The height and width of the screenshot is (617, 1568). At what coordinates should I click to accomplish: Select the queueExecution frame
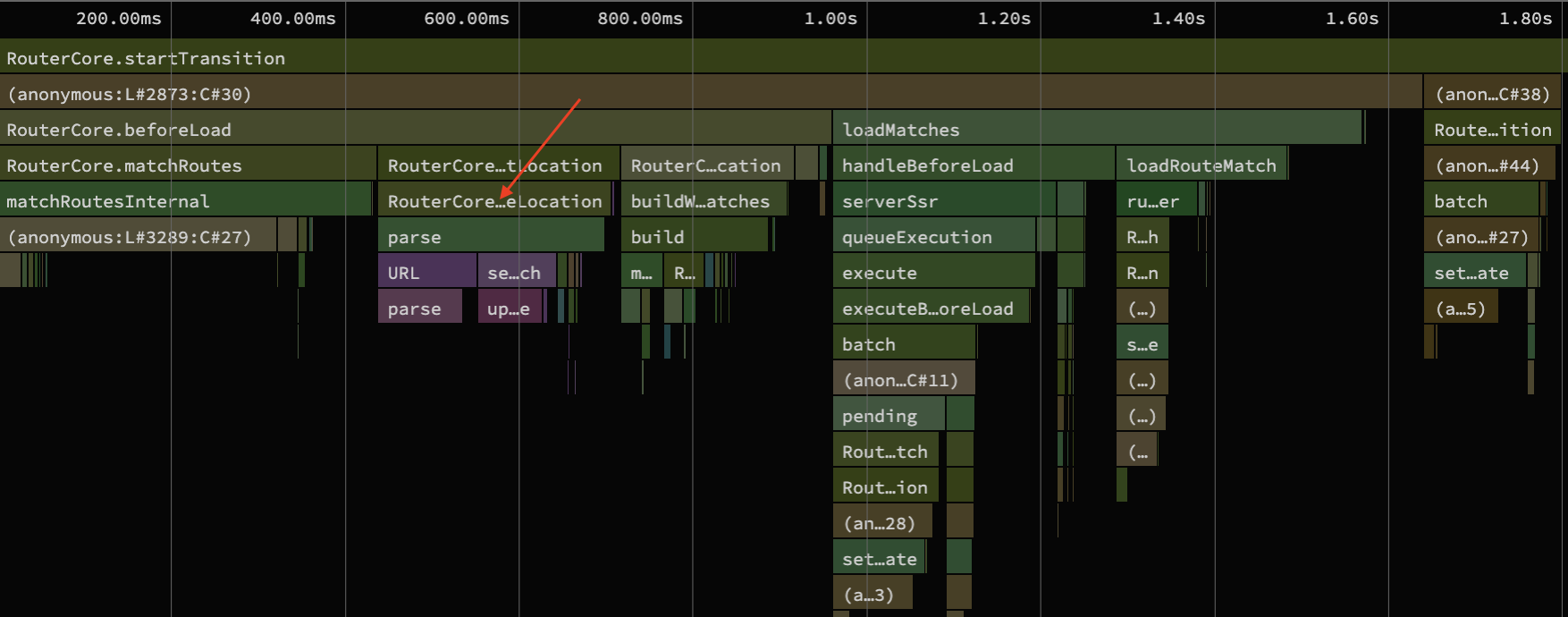(934, 236)
